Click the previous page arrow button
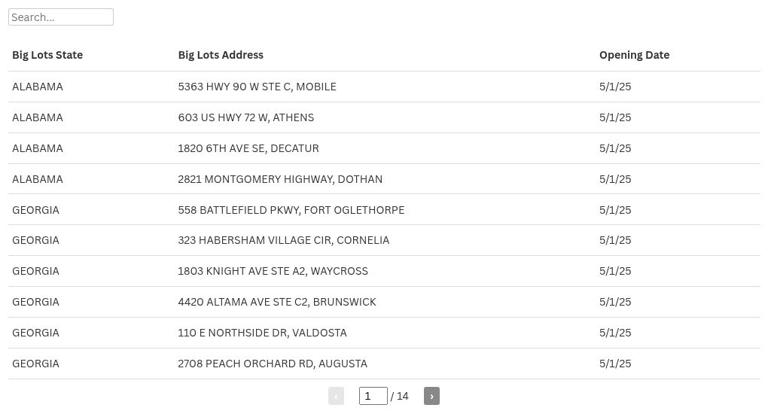The image size is (768, 420). click(336, 396)
